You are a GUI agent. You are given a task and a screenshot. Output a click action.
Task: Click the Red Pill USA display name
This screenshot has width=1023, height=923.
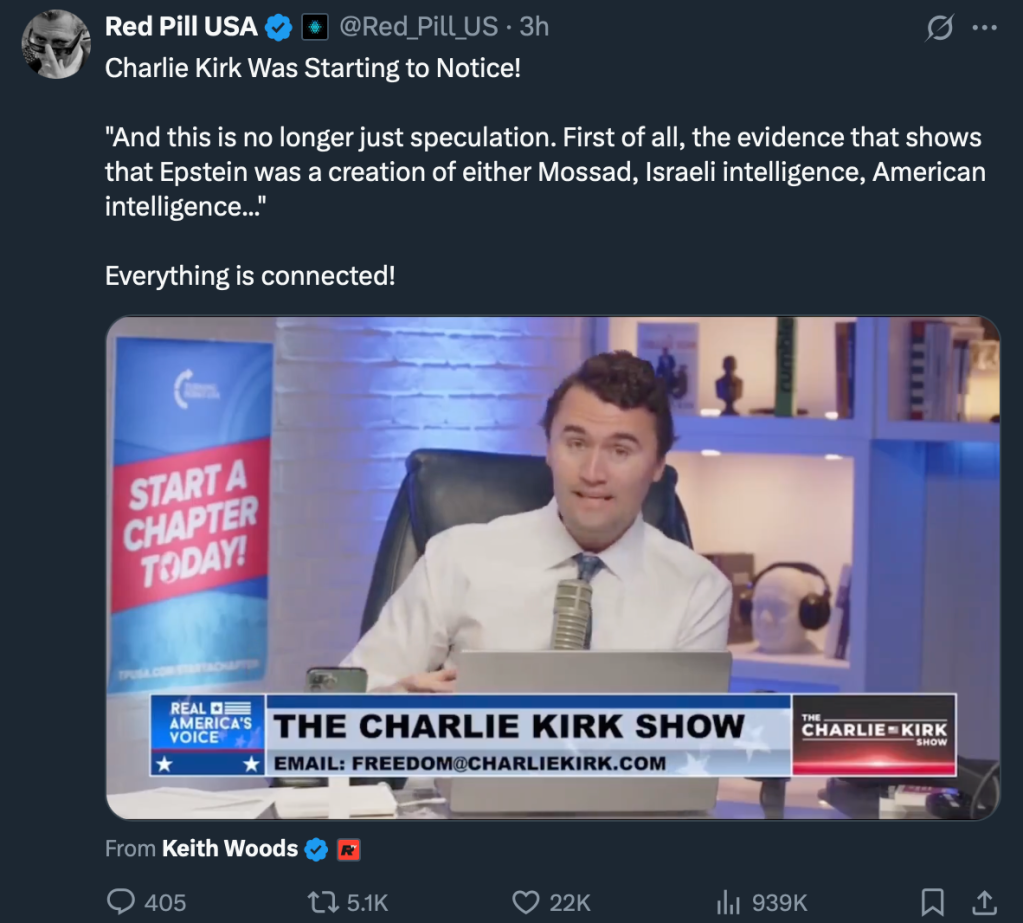[181, 27]
